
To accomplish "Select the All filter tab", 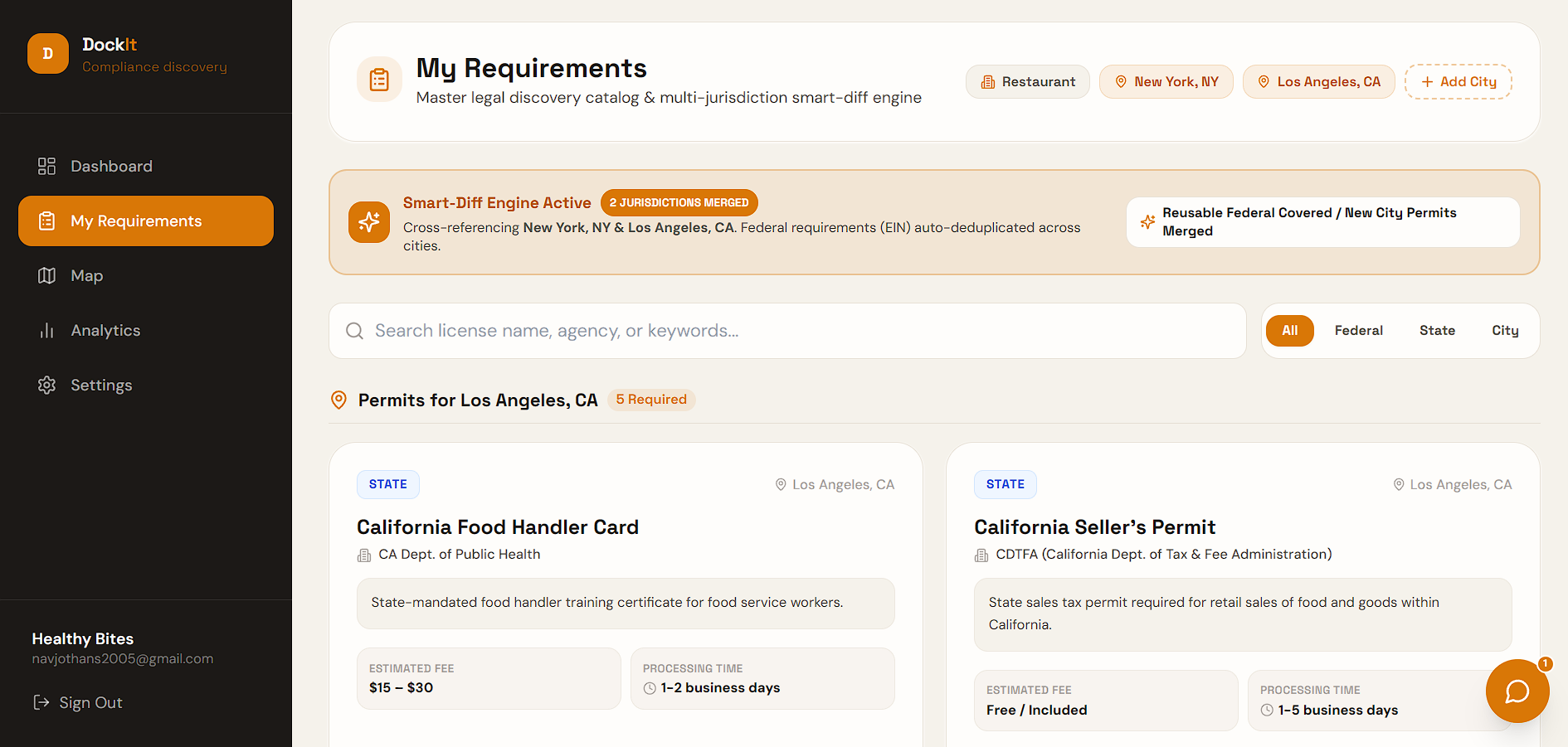I will [x=1289, y=330].
